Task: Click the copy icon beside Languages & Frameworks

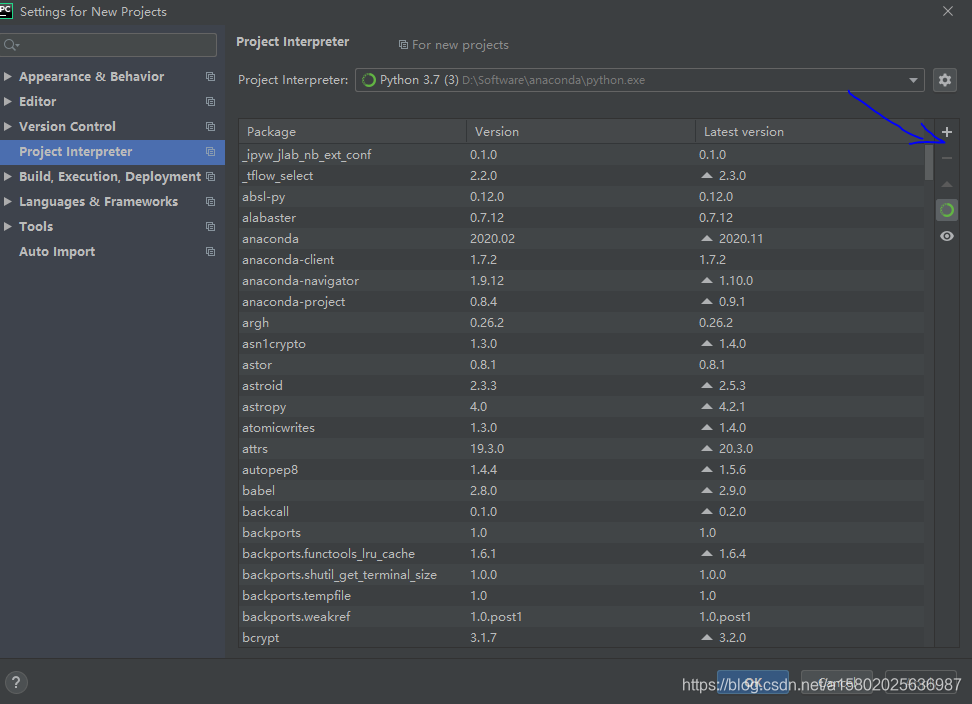Action: click(210, 201)
